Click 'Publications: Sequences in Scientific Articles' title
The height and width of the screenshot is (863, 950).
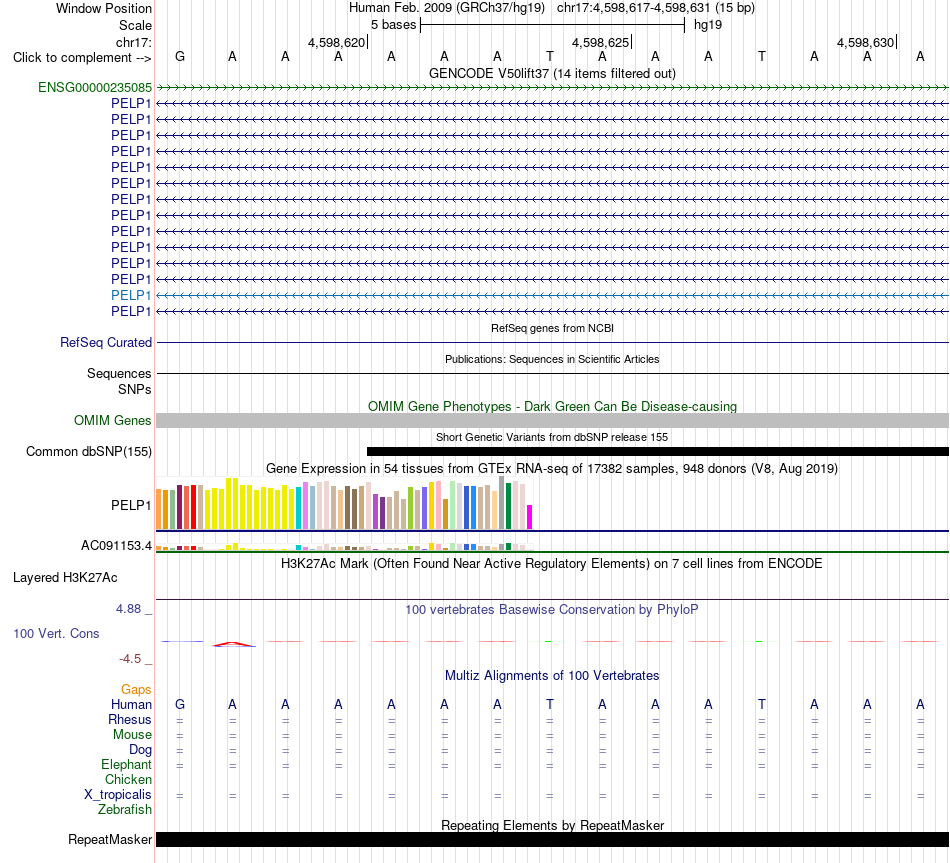552,359
